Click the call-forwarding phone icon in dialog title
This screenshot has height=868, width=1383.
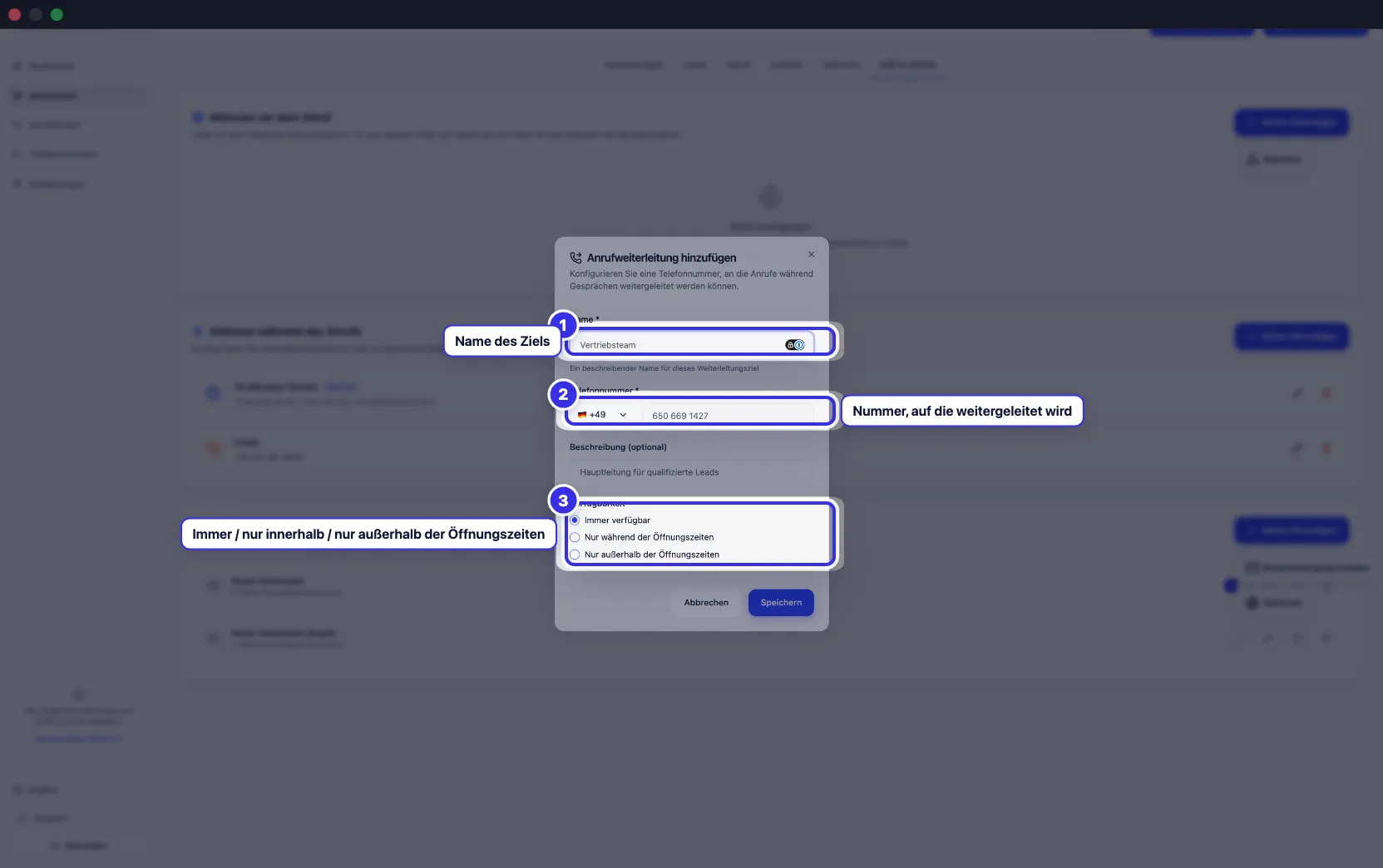(575, 258)
